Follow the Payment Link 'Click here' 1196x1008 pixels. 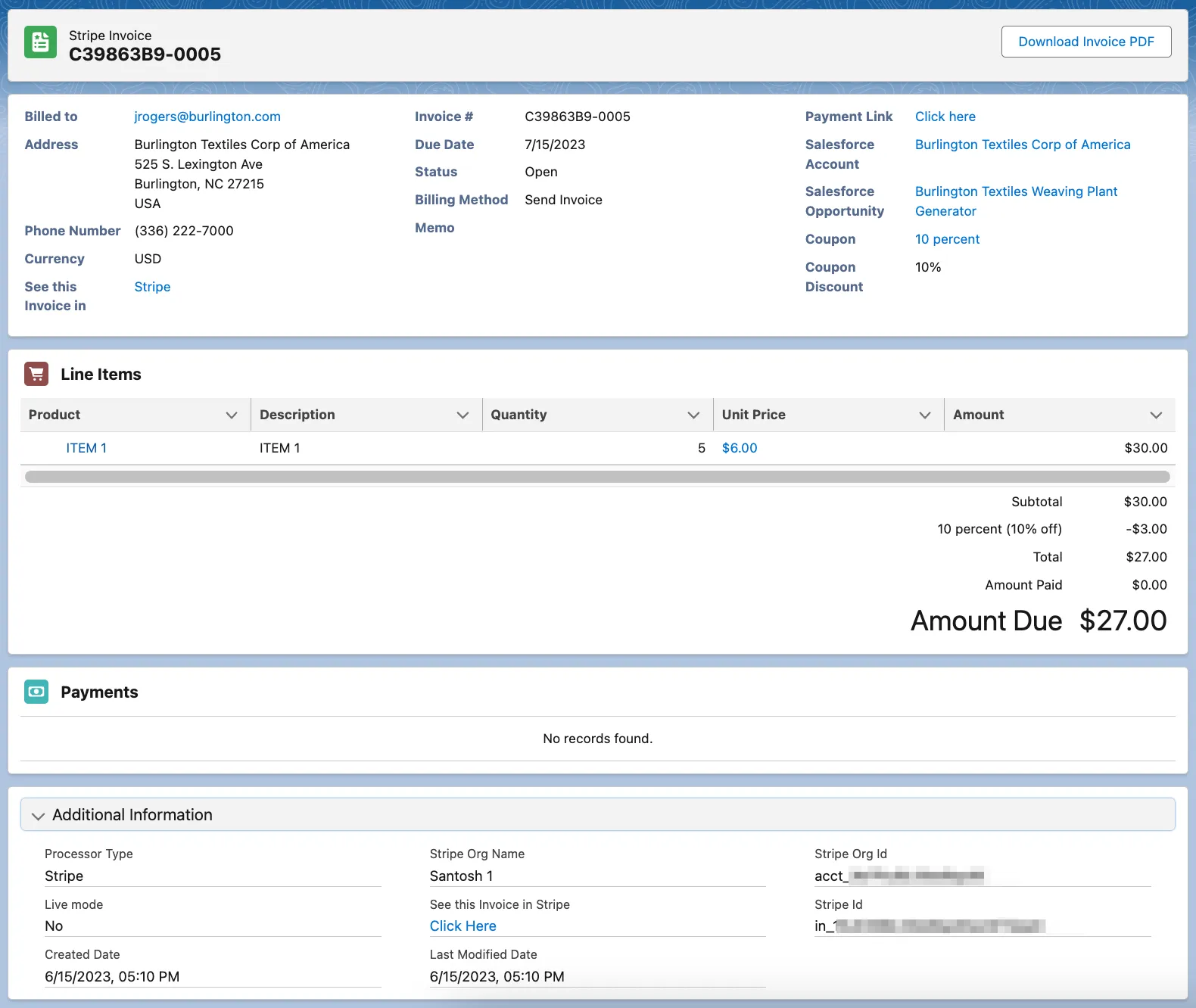click(945, 117)
